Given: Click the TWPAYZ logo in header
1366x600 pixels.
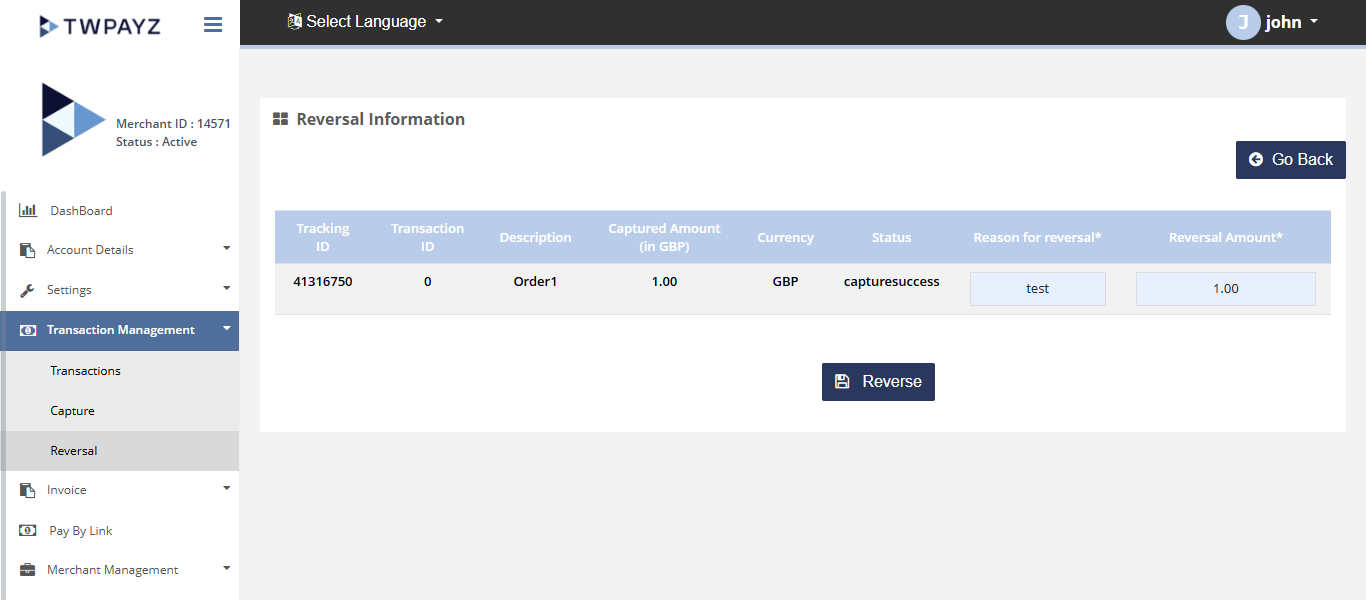Looking at the screenshot, I should tap(100, 26).
